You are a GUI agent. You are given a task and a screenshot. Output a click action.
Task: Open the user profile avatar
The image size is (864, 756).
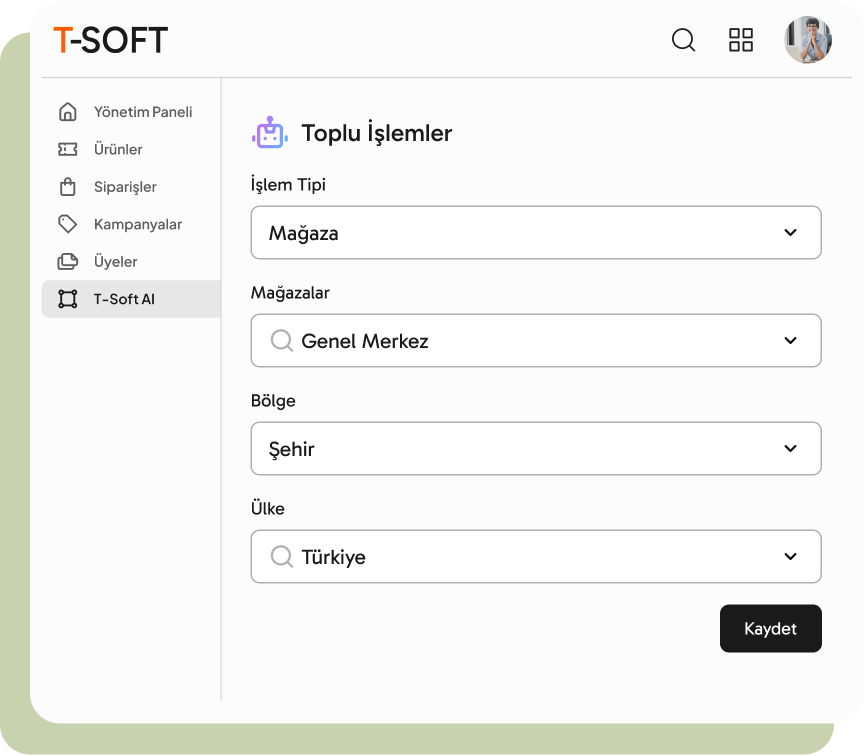[808, 40]
